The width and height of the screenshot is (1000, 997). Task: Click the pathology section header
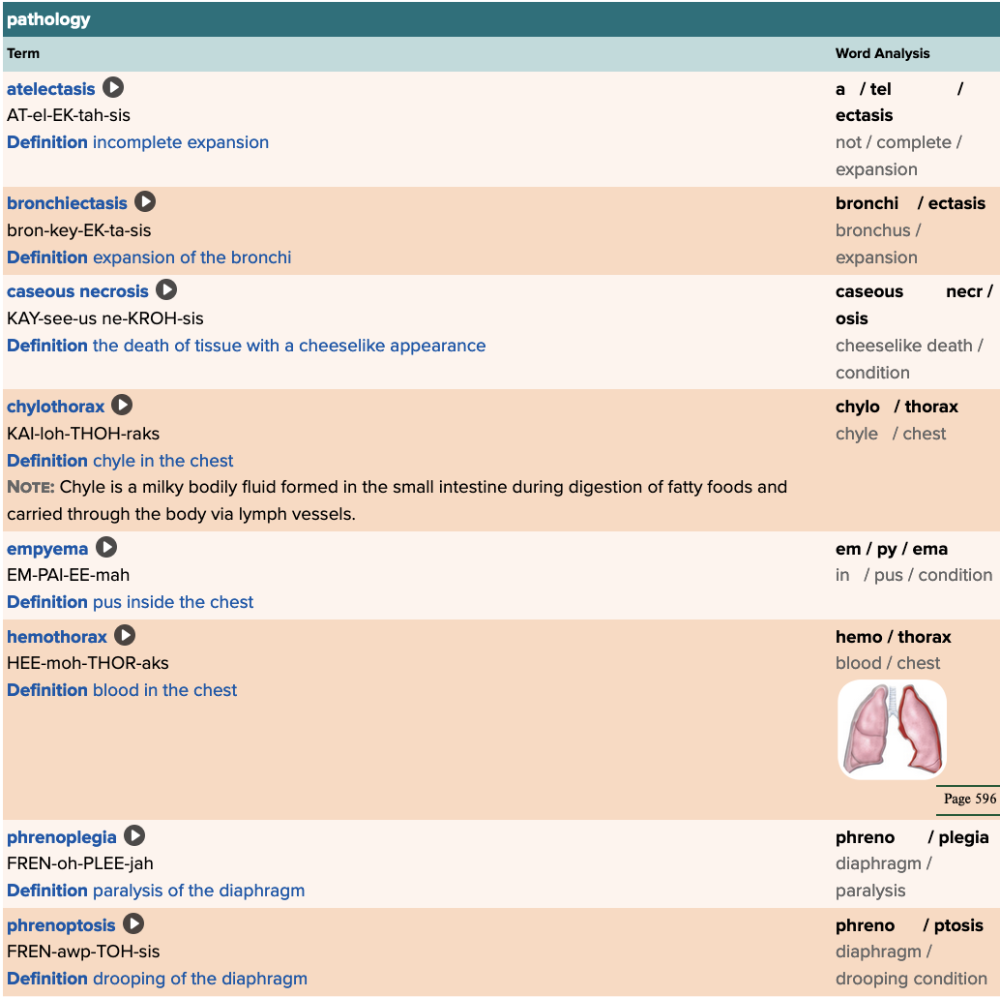click(x=48, y=19)
